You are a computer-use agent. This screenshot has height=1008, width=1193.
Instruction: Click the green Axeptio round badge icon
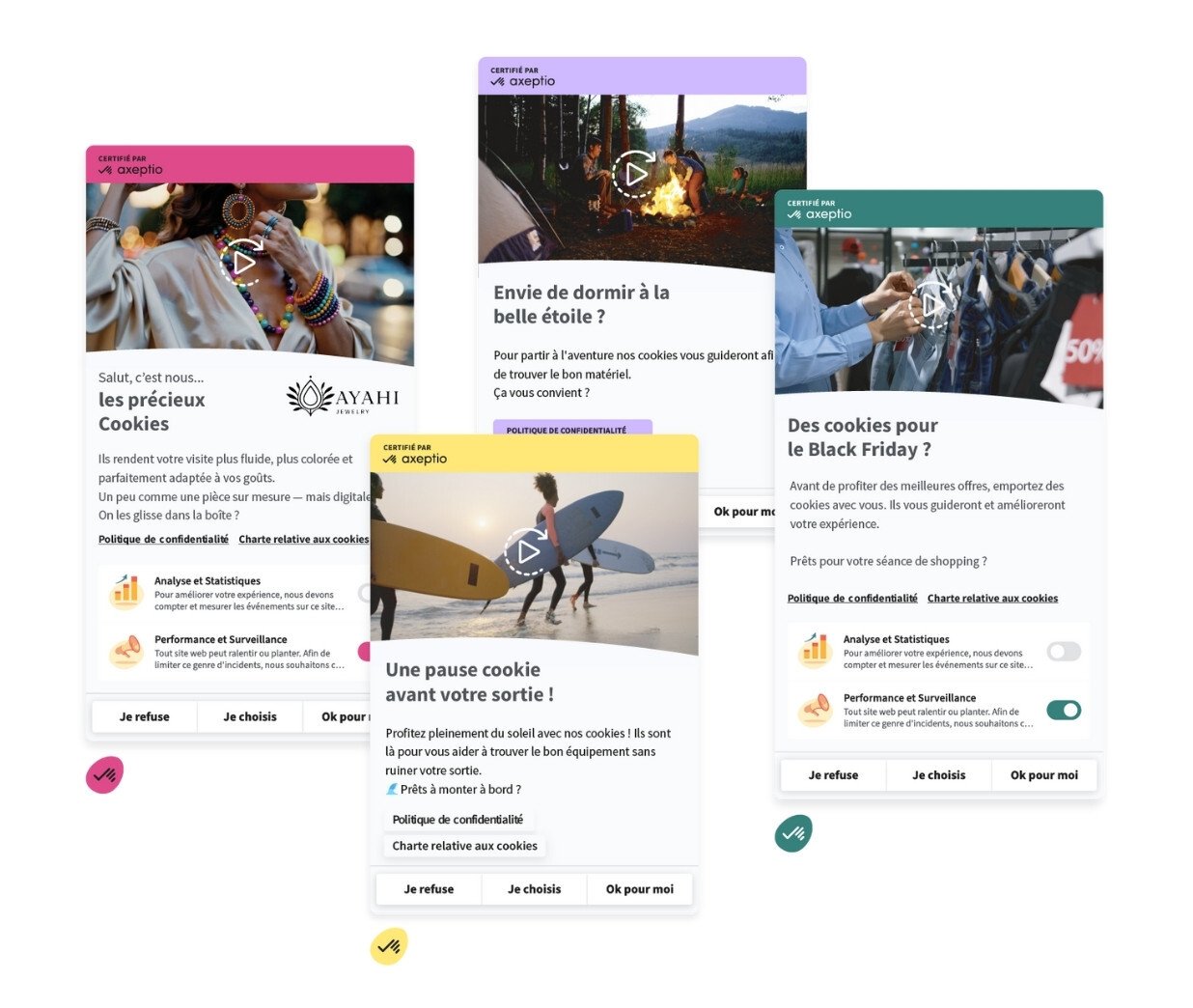793,832
